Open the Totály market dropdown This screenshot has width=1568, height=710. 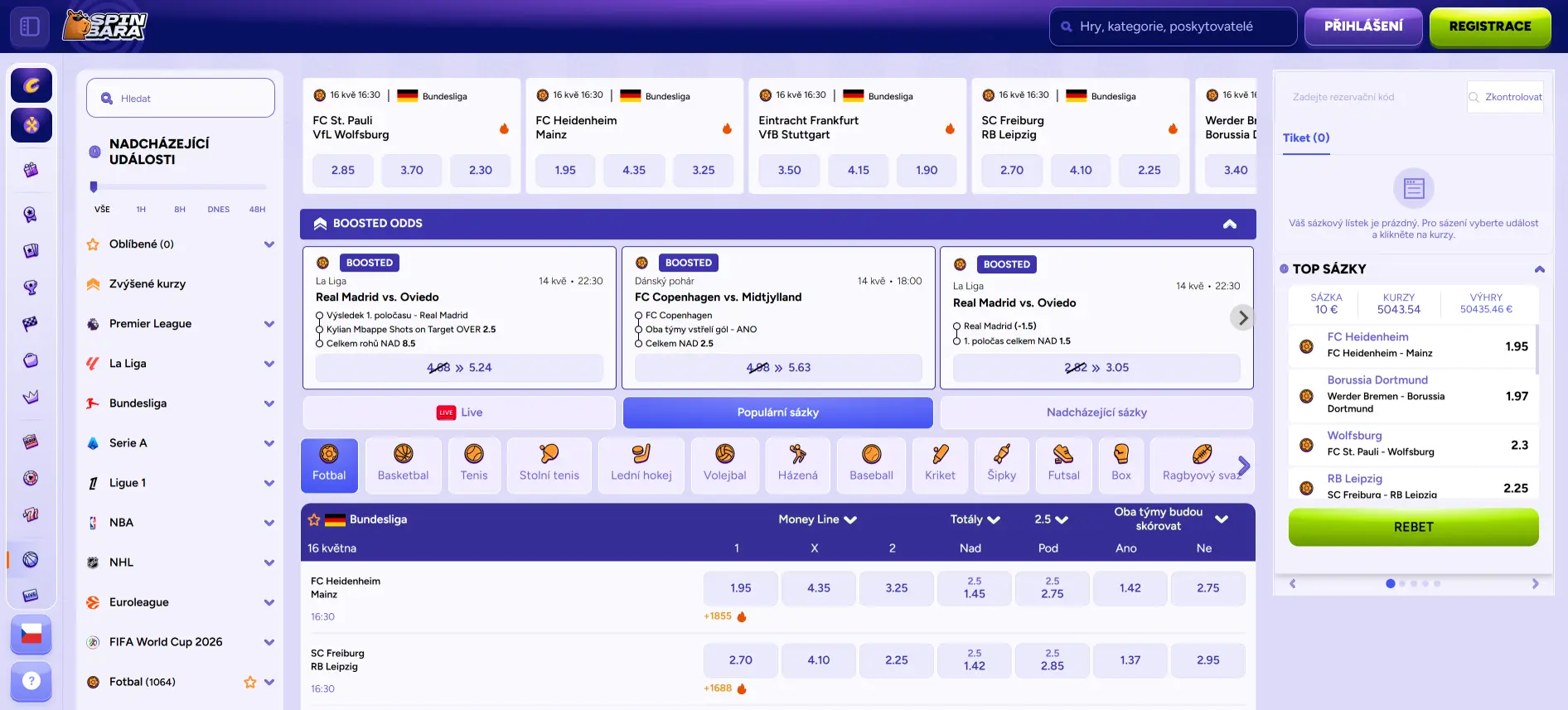975,519
